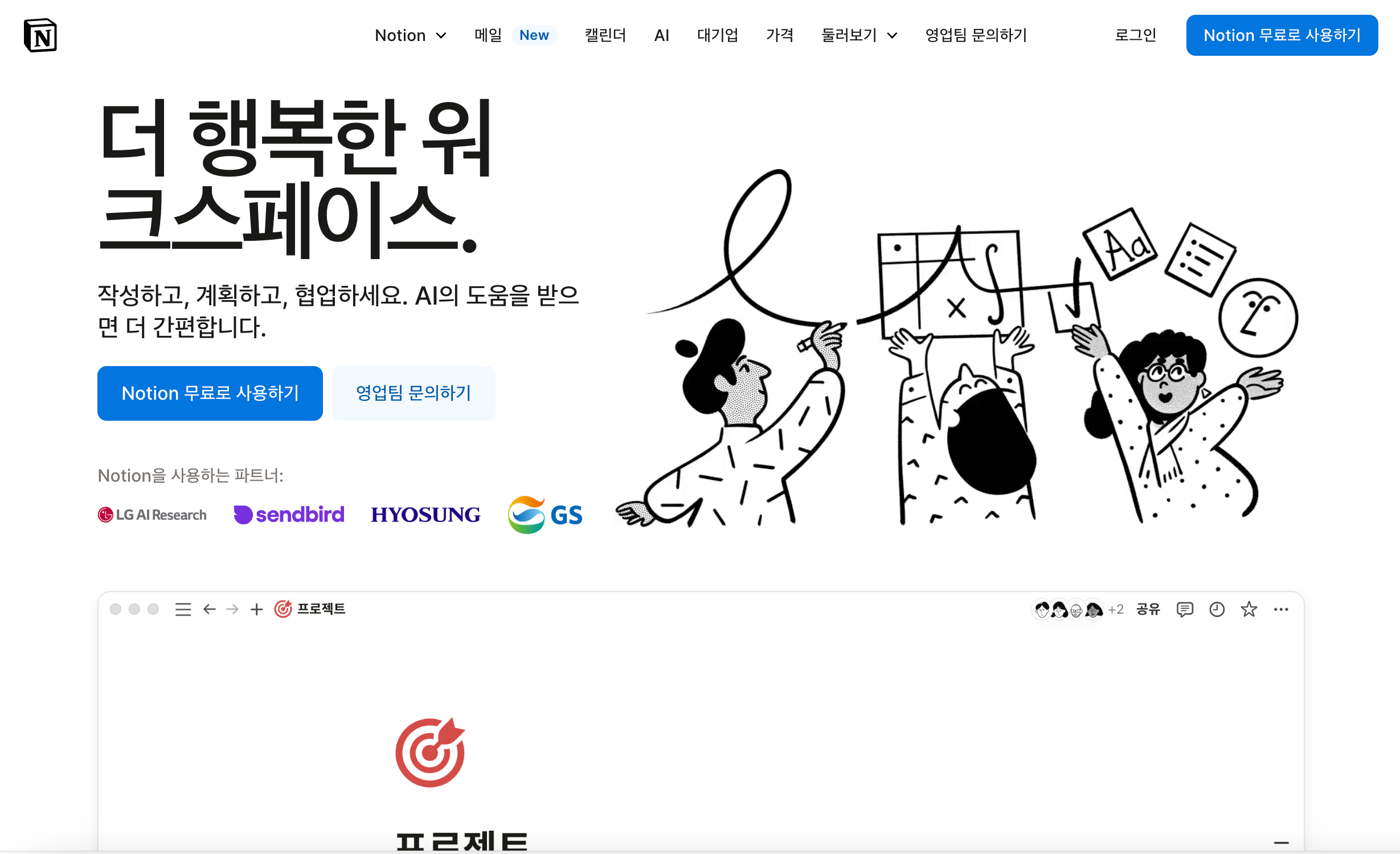1400x854 pixels.
Task: Open the history clock icon
Action: click(x=1217, y=610)
